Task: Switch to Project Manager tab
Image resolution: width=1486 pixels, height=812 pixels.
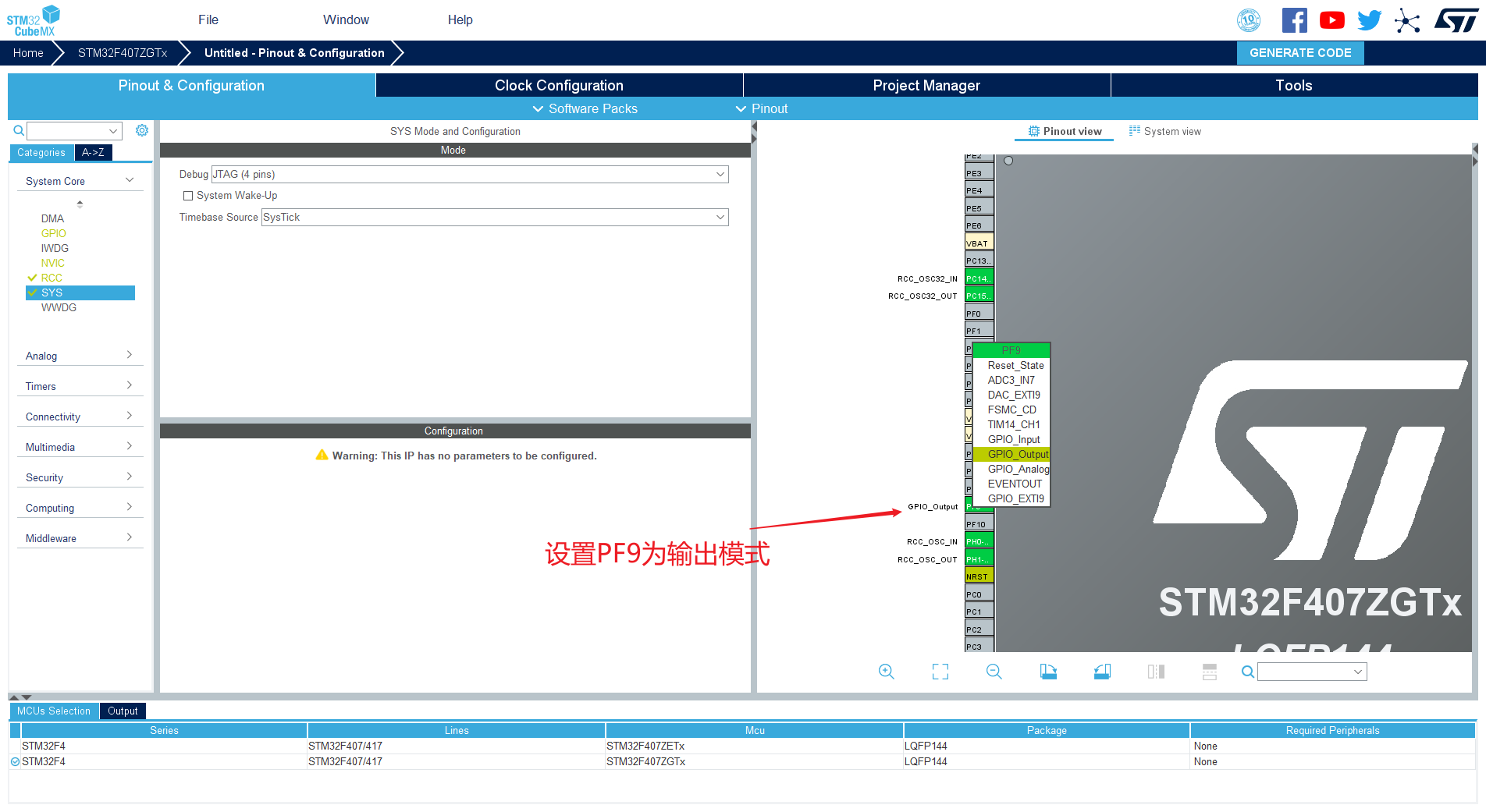Action: tap(926, 85)
